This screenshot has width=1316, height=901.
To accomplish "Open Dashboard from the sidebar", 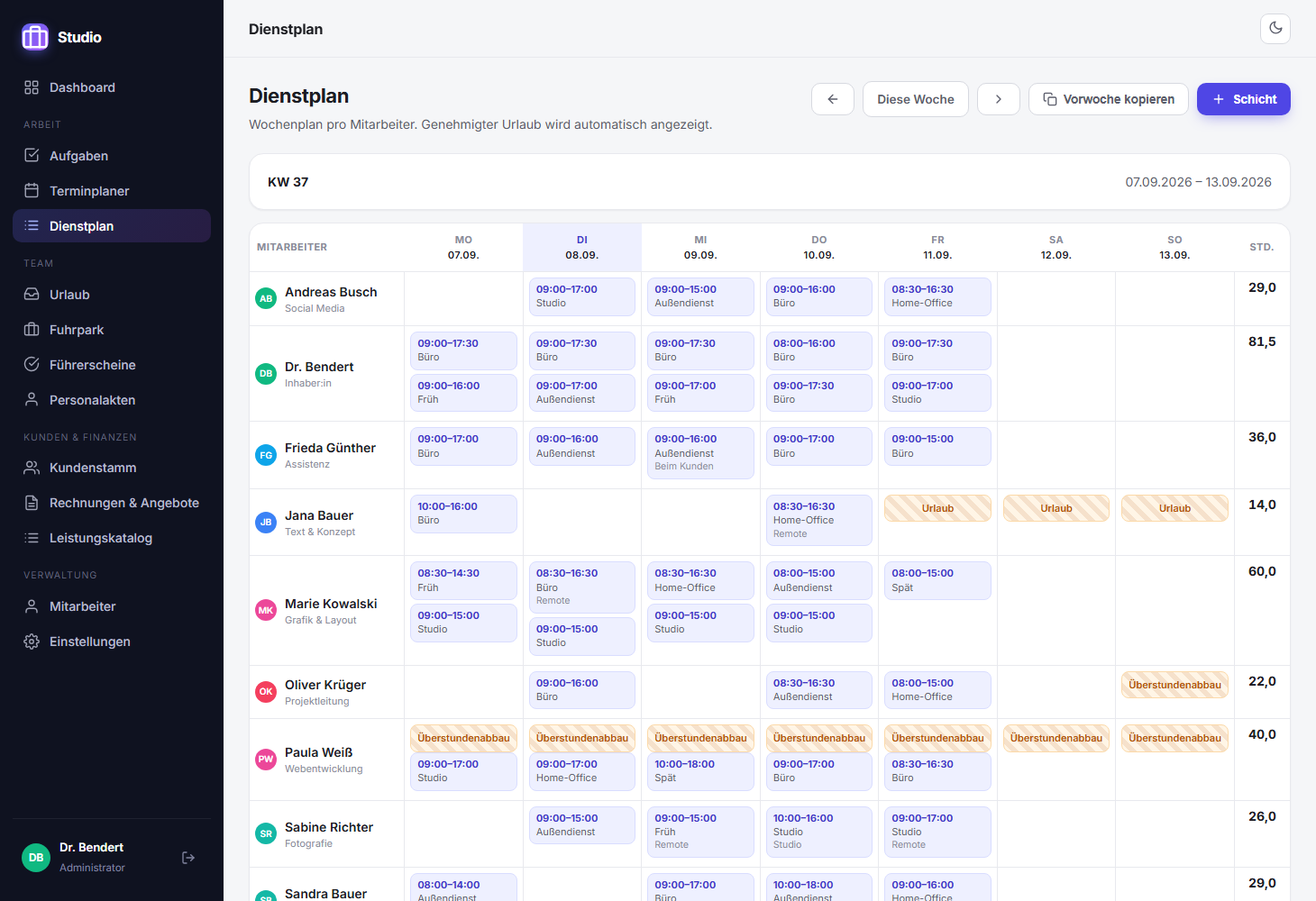I will tap(112, 87).
